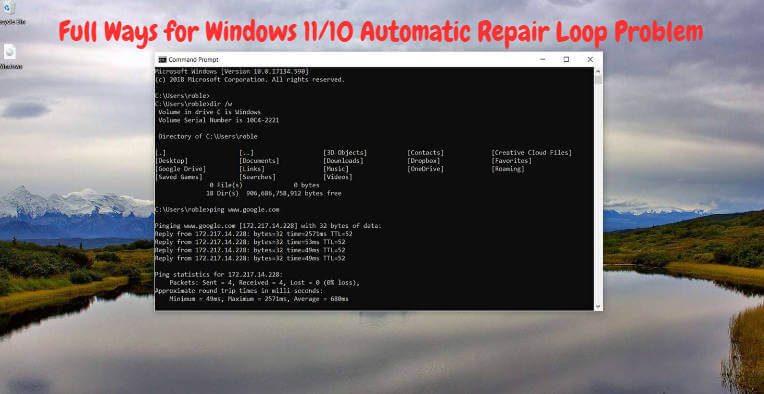Maximize the Command Prompt window
The image size is (764, 394).
(x=566, y=59)
